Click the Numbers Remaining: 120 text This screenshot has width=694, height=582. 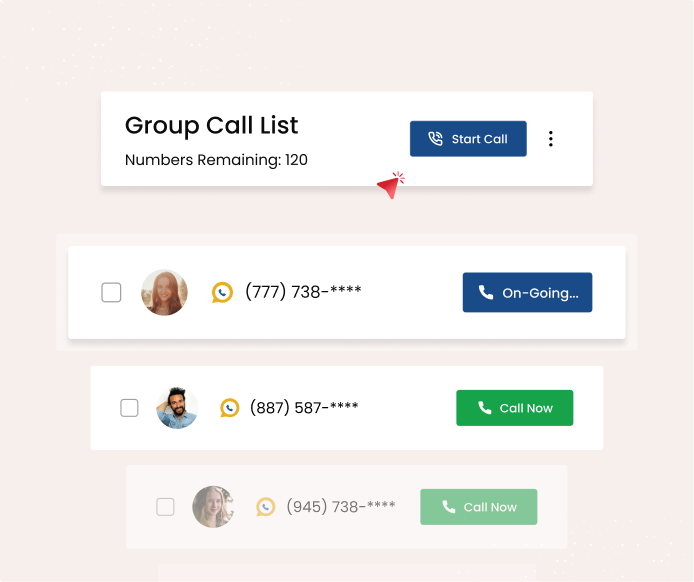[216, 160]
